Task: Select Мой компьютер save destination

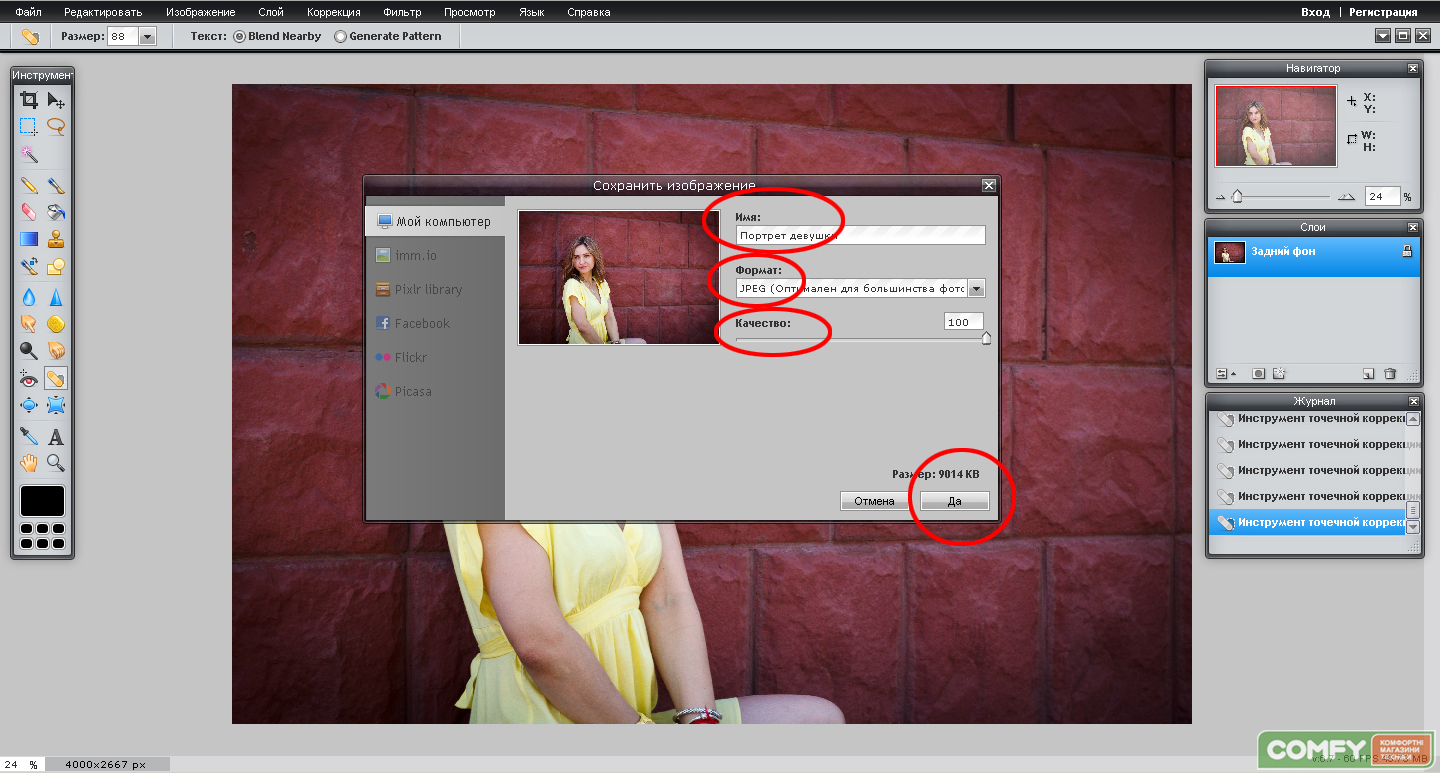Action: coord(435,221)
